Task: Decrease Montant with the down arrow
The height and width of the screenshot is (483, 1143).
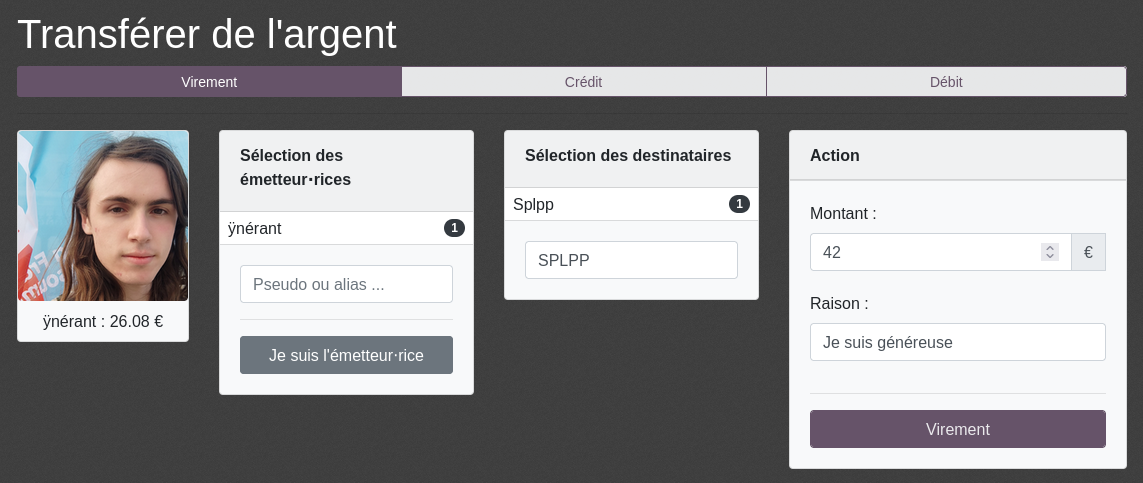Action: [x=1050, y=257]
